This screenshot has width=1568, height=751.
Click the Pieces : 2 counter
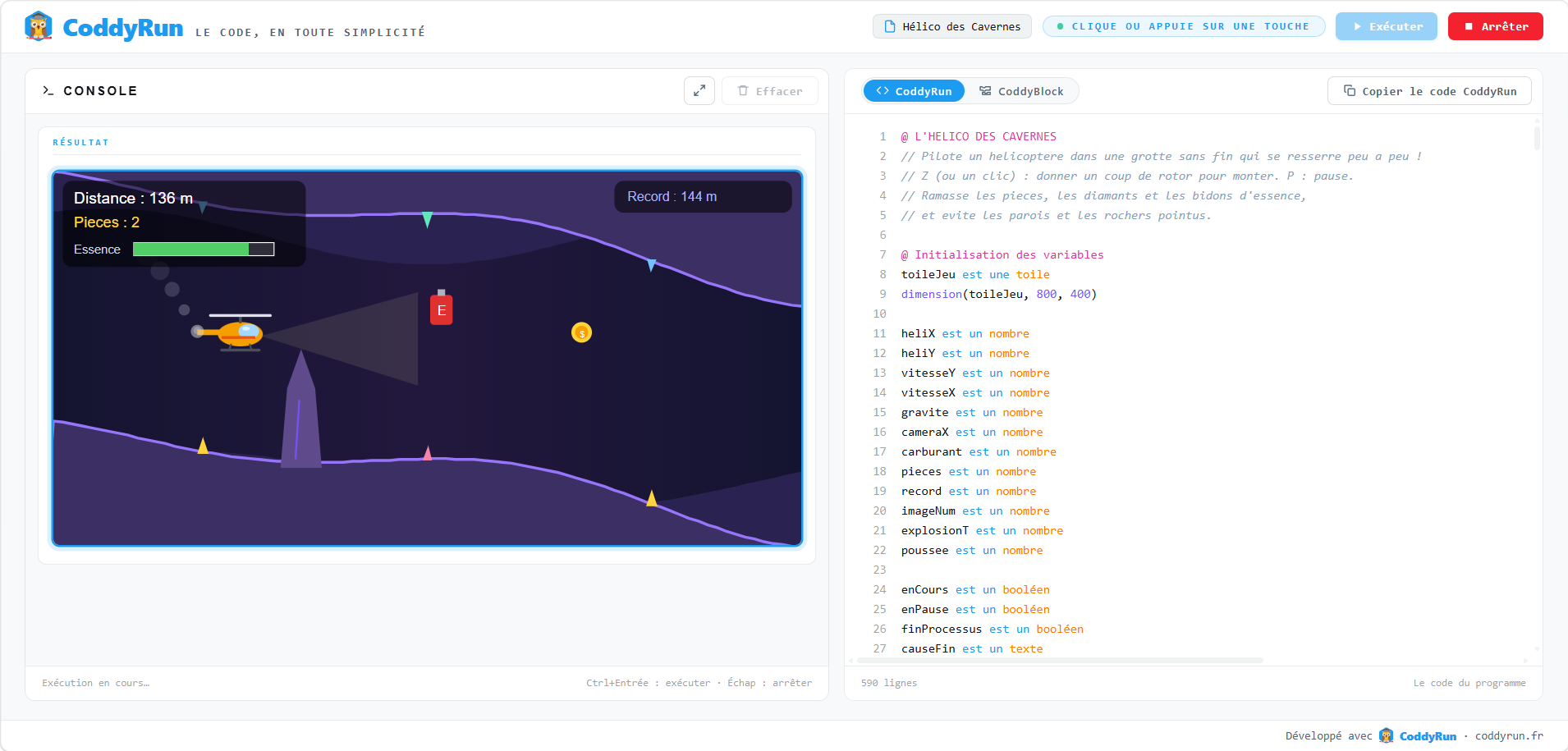pos(107,222)
